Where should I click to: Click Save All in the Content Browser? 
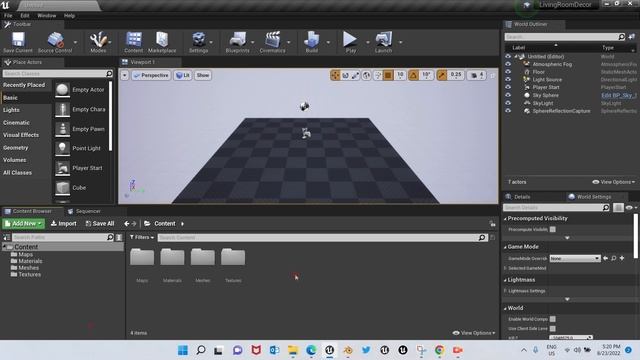pyautogui.click(x=100, y=224)
